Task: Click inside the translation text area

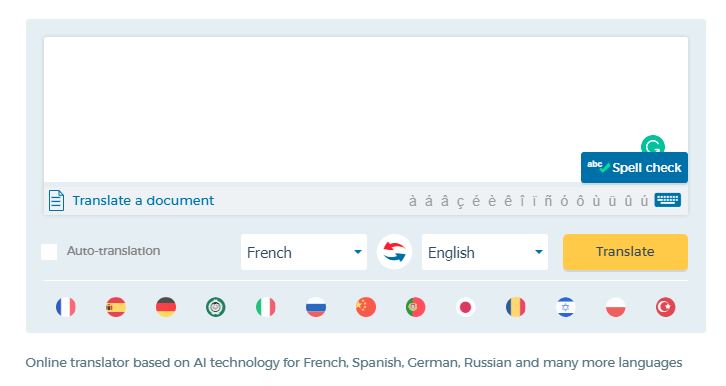Action: tap(366, 110)
